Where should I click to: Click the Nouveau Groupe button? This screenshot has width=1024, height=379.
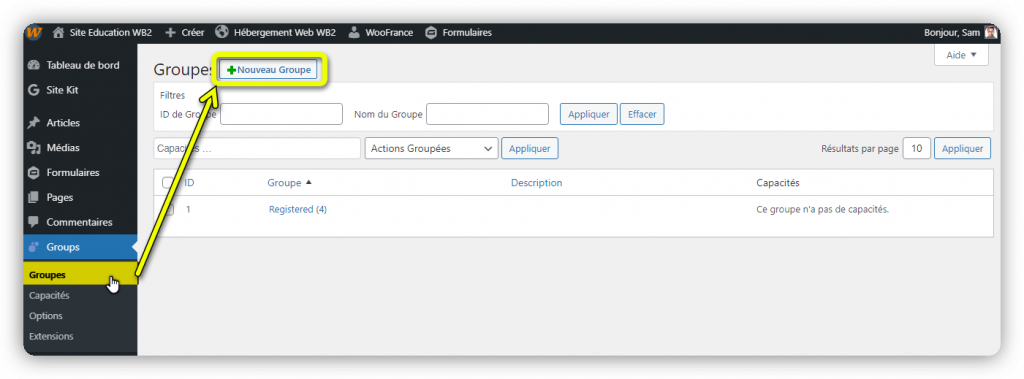(268, 70)
